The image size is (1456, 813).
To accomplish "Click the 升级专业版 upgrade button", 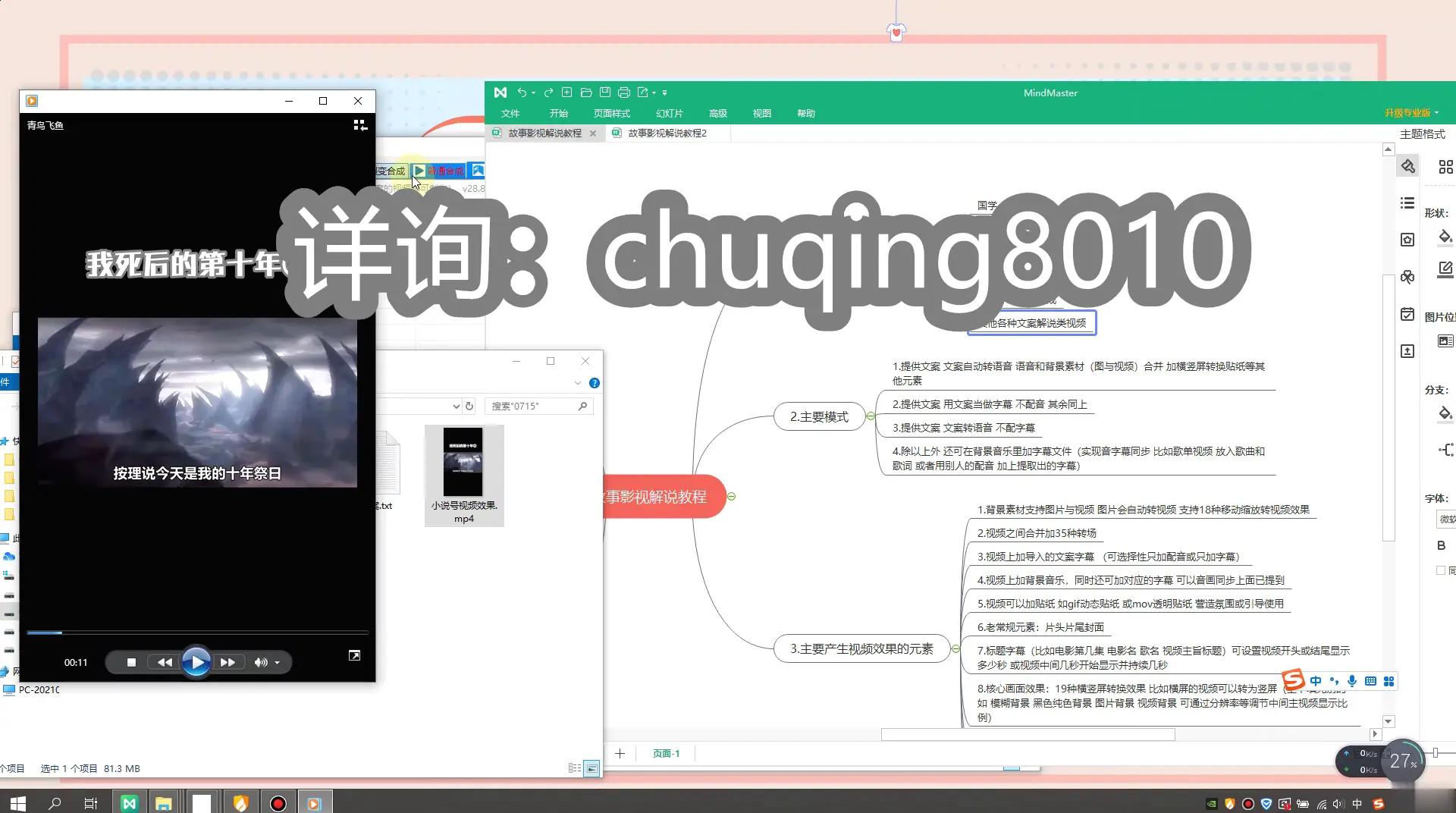I will (x=1411, y=113).
